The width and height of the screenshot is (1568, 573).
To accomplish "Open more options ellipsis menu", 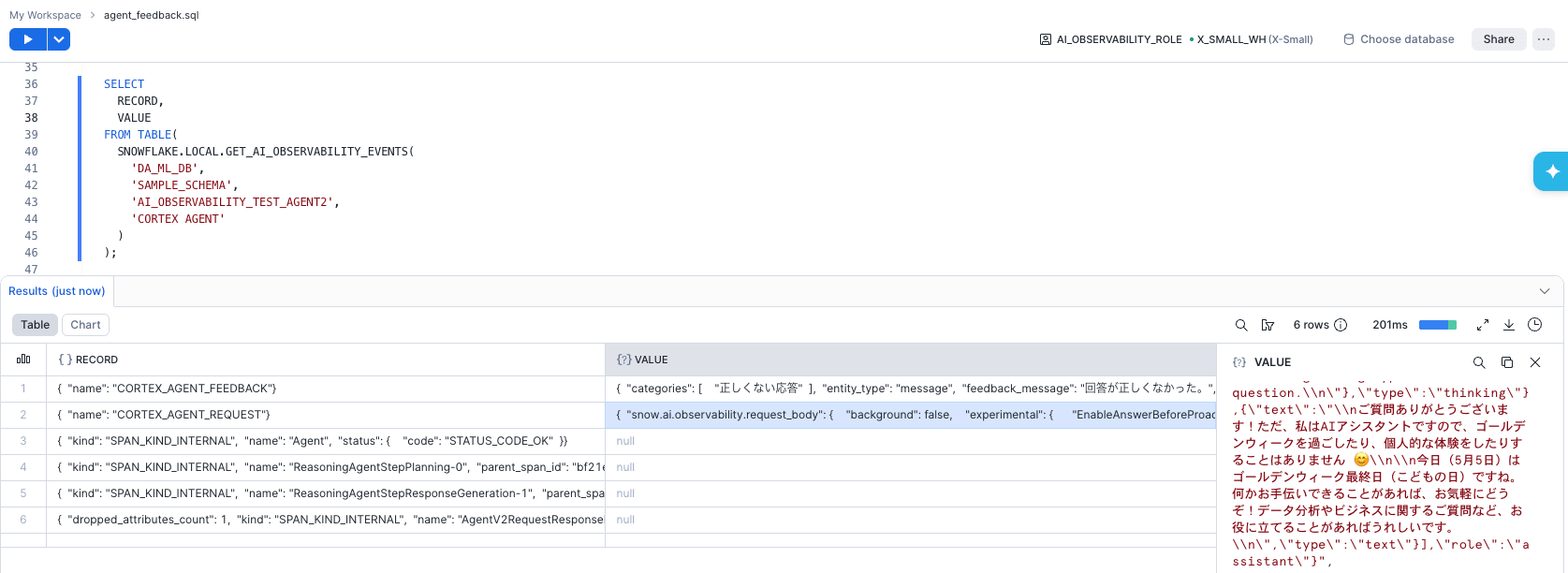I will (x=1544, y=39).
